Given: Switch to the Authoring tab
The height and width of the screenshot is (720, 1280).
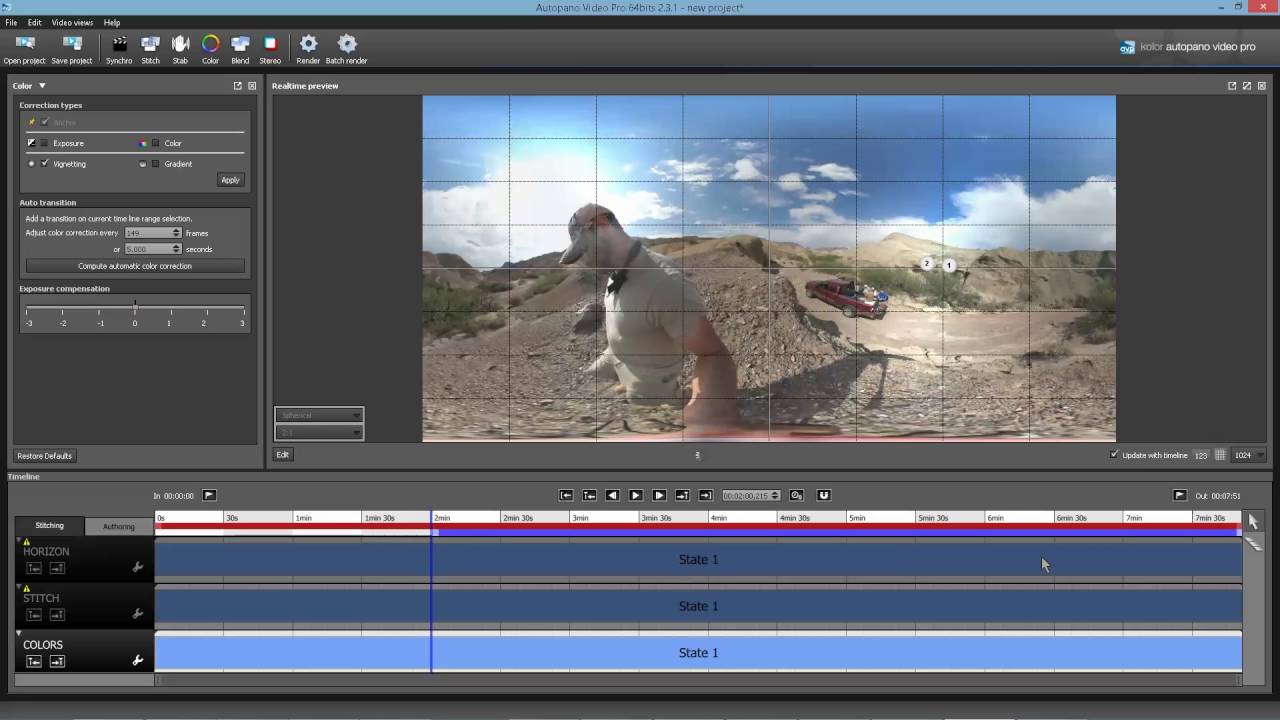Looking at the screenshot, I should coord(119,526).
